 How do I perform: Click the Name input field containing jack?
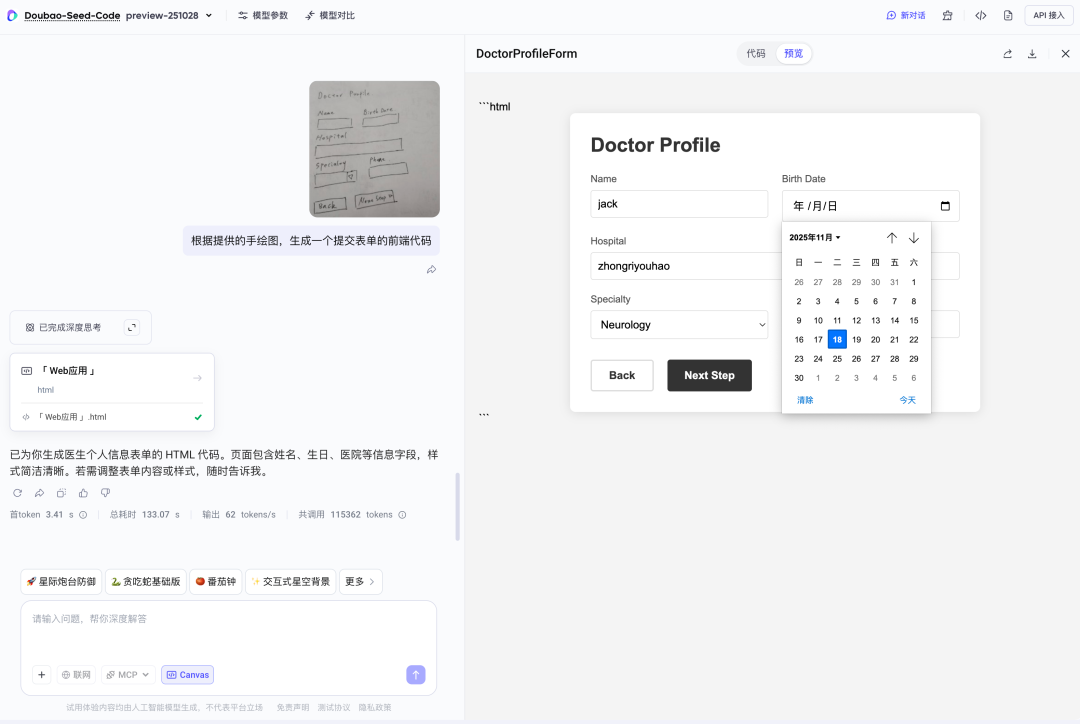click(678, 204)
